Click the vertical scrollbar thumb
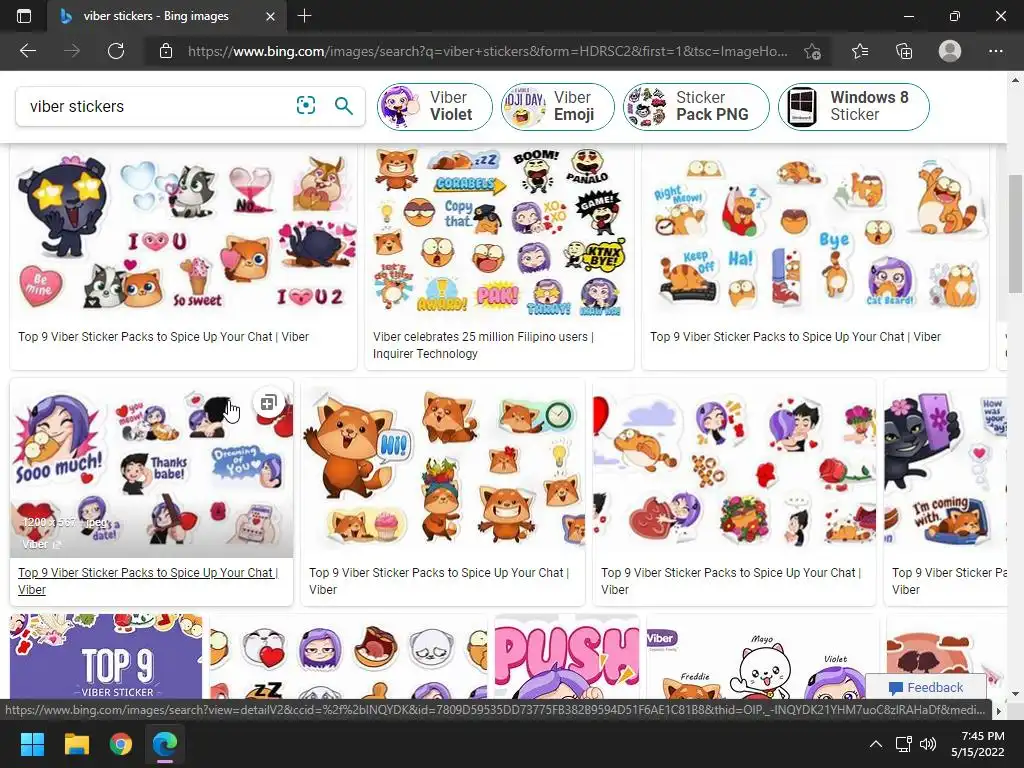The width and height of the screenshot is (1024, 768). click(x=1016, y=234)
